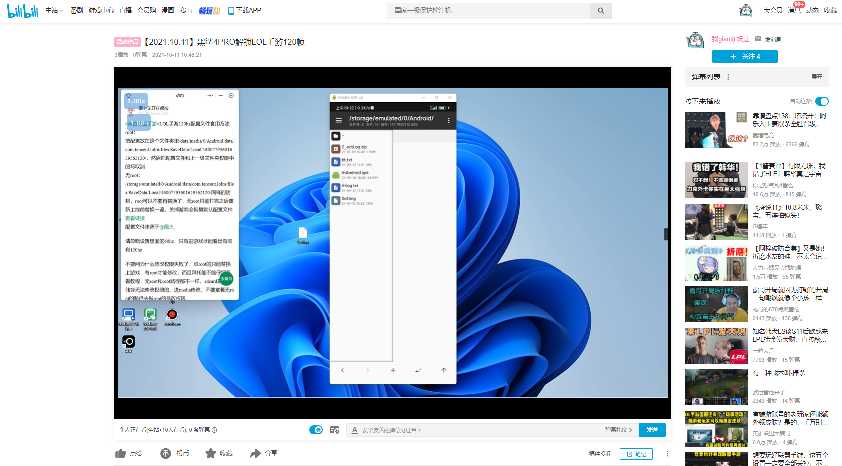Like the video with thumbs-up icon

pos(121,453)
